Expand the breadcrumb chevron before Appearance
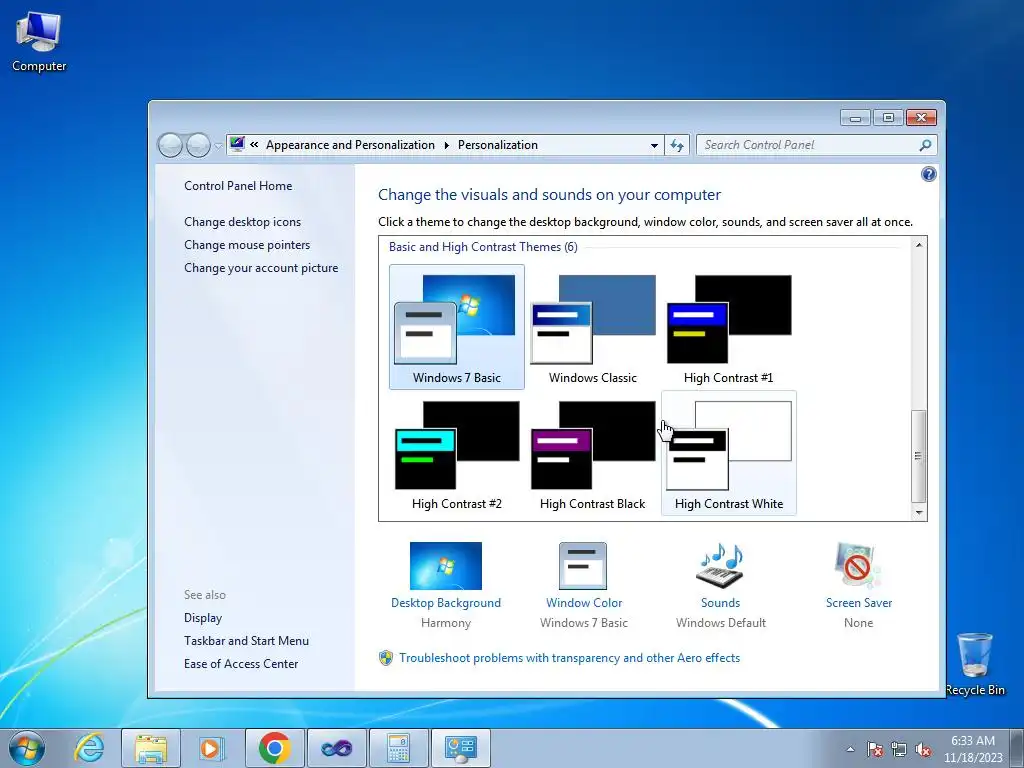The width and height of the screenshot is (1024, 768). [x=254, y=145]
